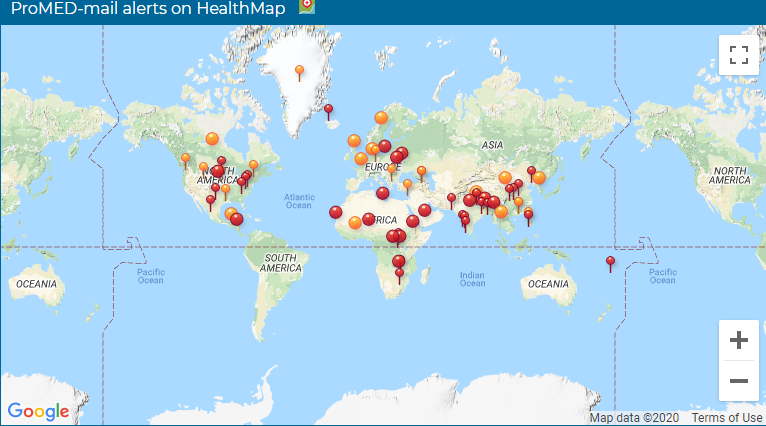766x426 pixels.
Task: Select the large orange marker in Canada
Action: [212, 139]
